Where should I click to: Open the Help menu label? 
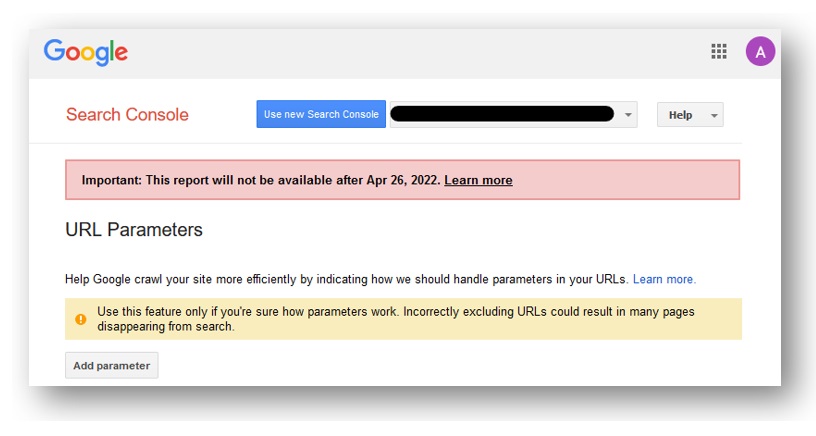(x=680, y=115)
